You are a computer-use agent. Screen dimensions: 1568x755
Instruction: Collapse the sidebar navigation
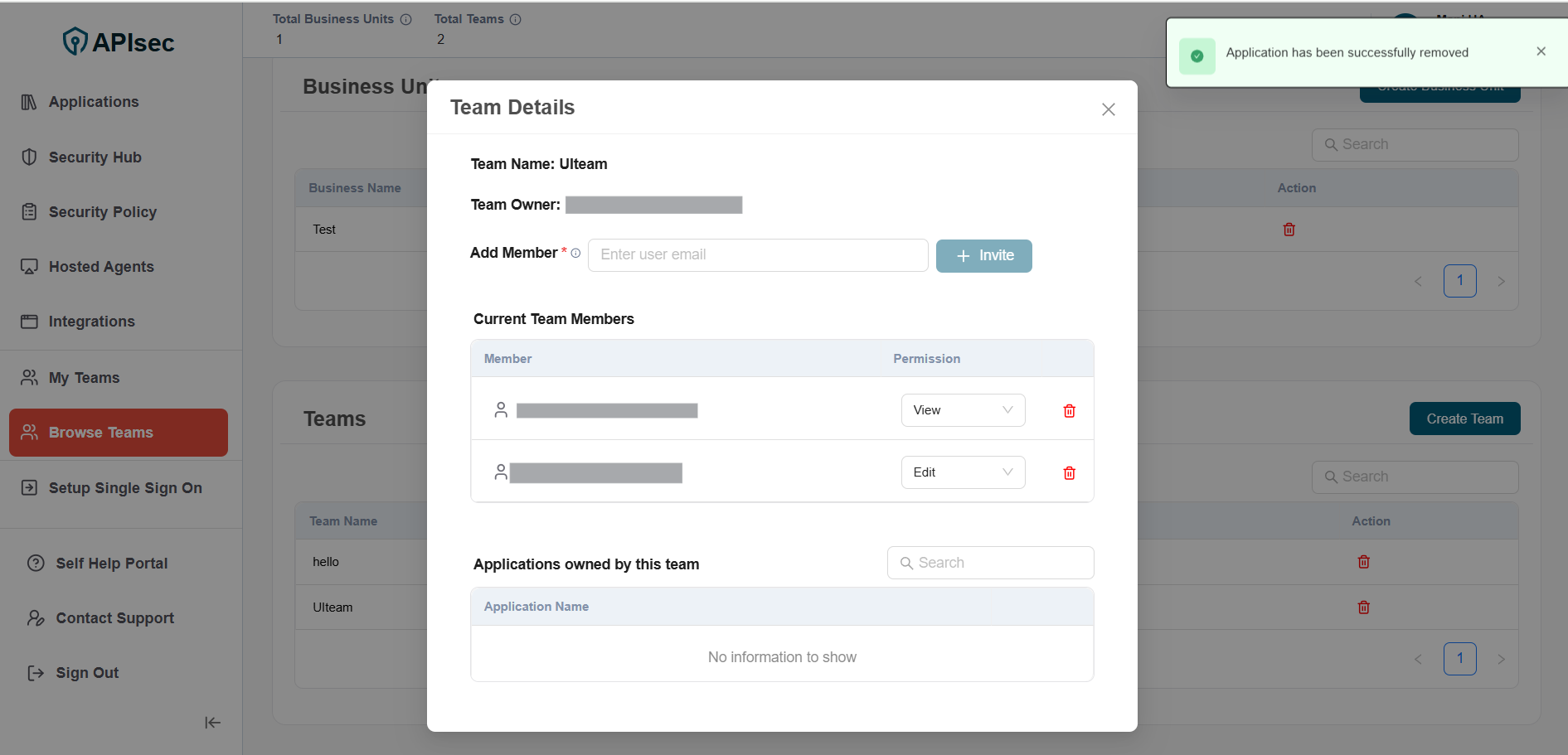212,723
